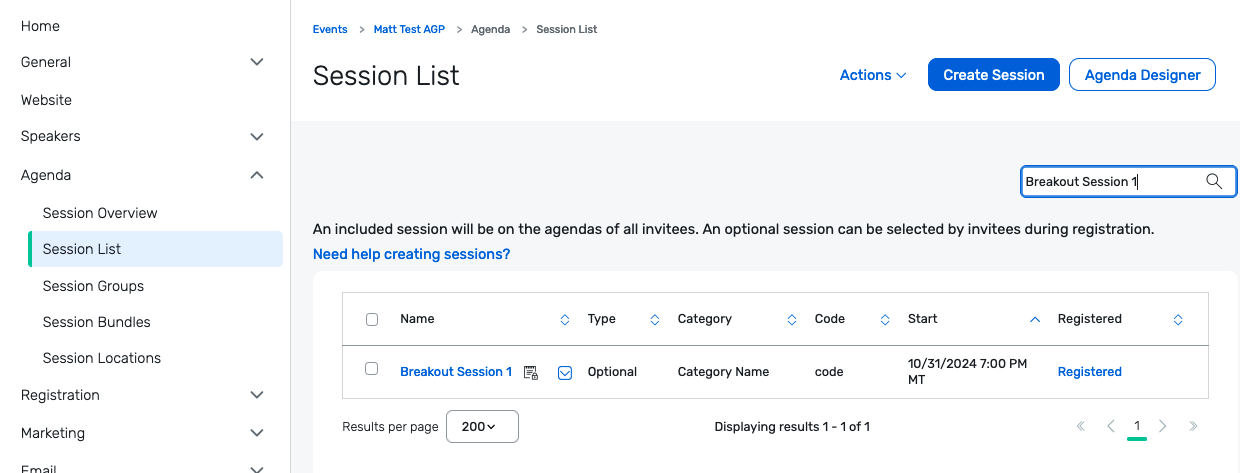This screenshot has width=1240, height=473.
Task: Sort by Type column arrows
Action: (655, 319)
